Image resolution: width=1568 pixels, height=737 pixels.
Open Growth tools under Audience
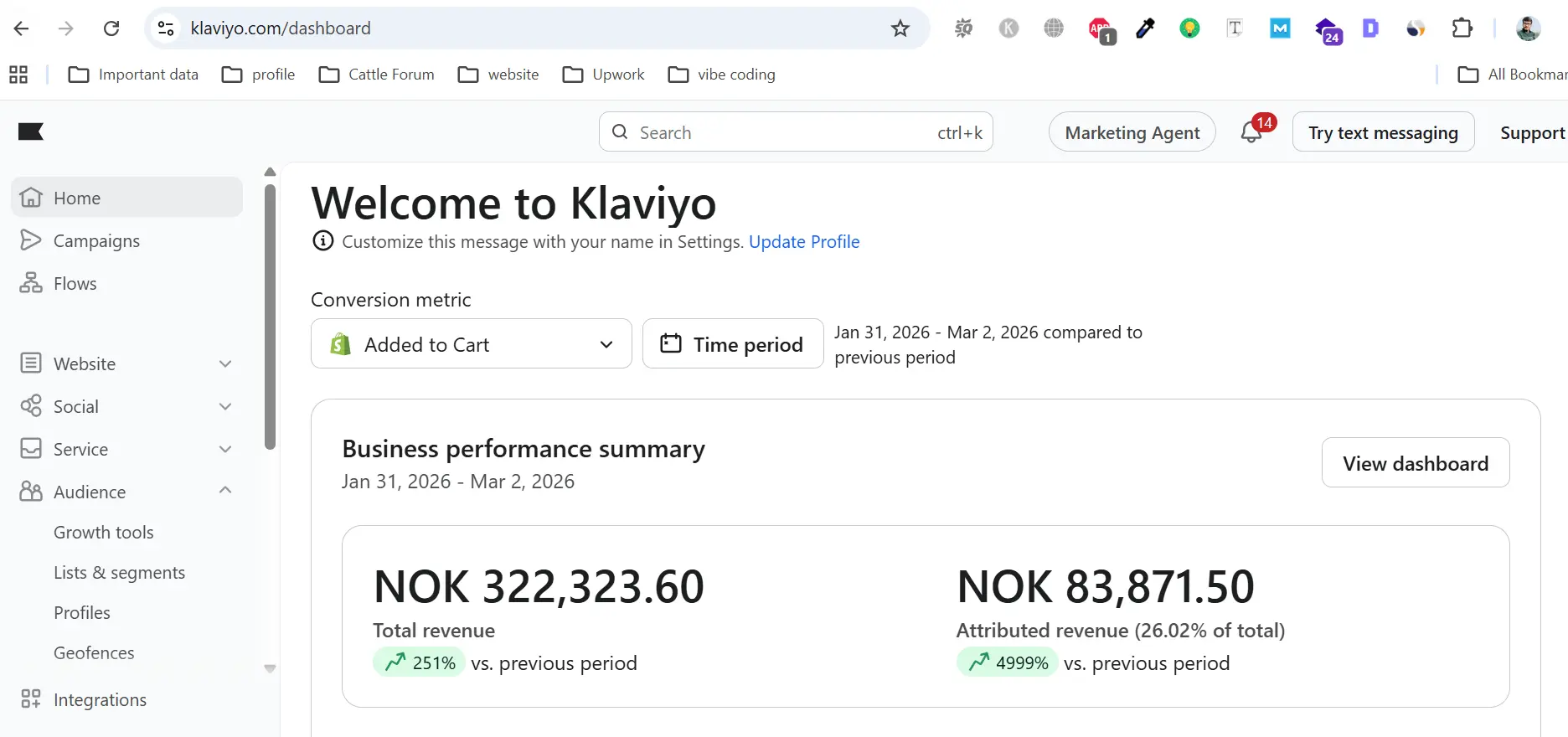(104, 533)
